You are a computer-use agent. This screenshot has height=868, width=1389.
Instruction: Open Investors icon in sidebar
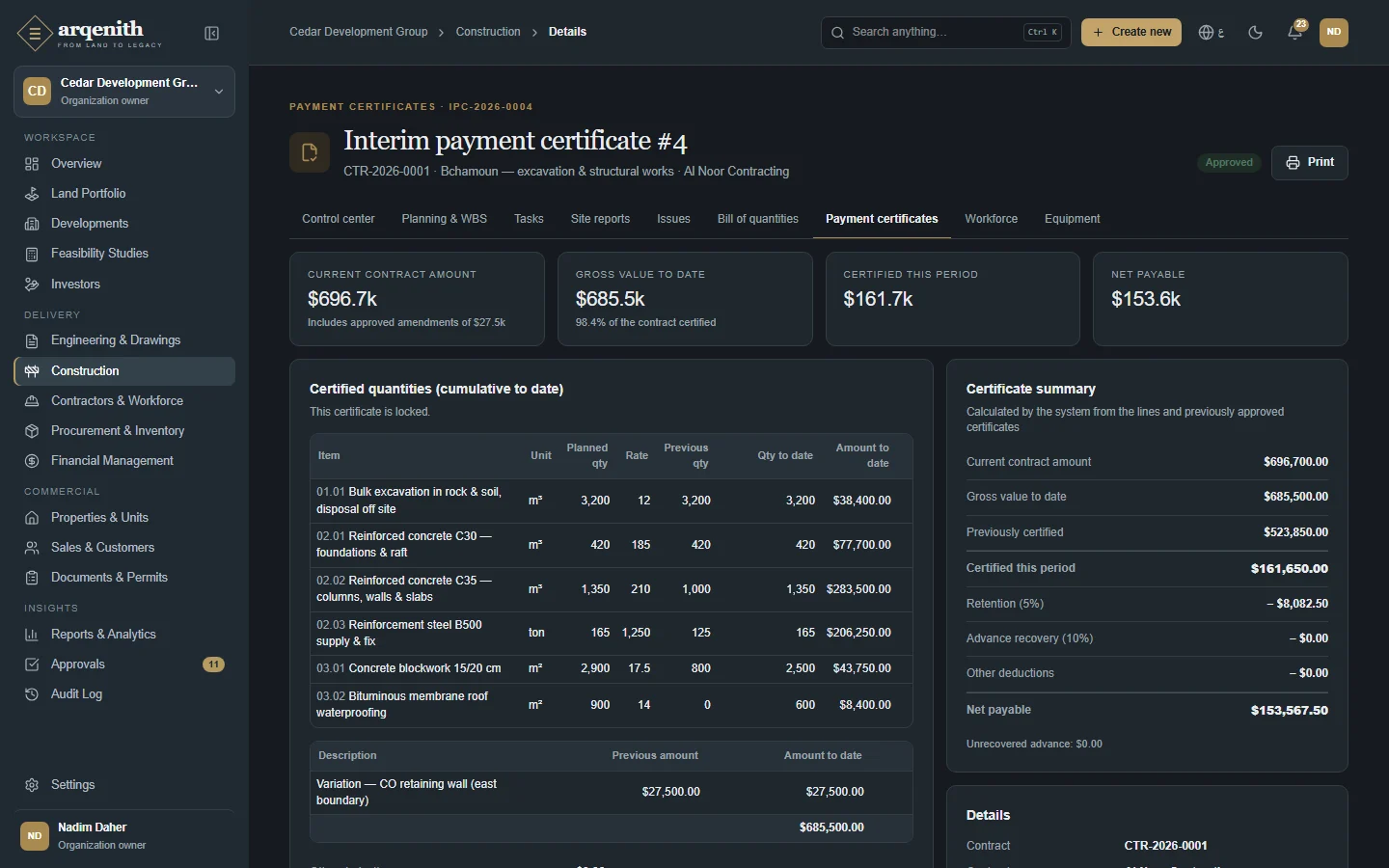point(32,285)
